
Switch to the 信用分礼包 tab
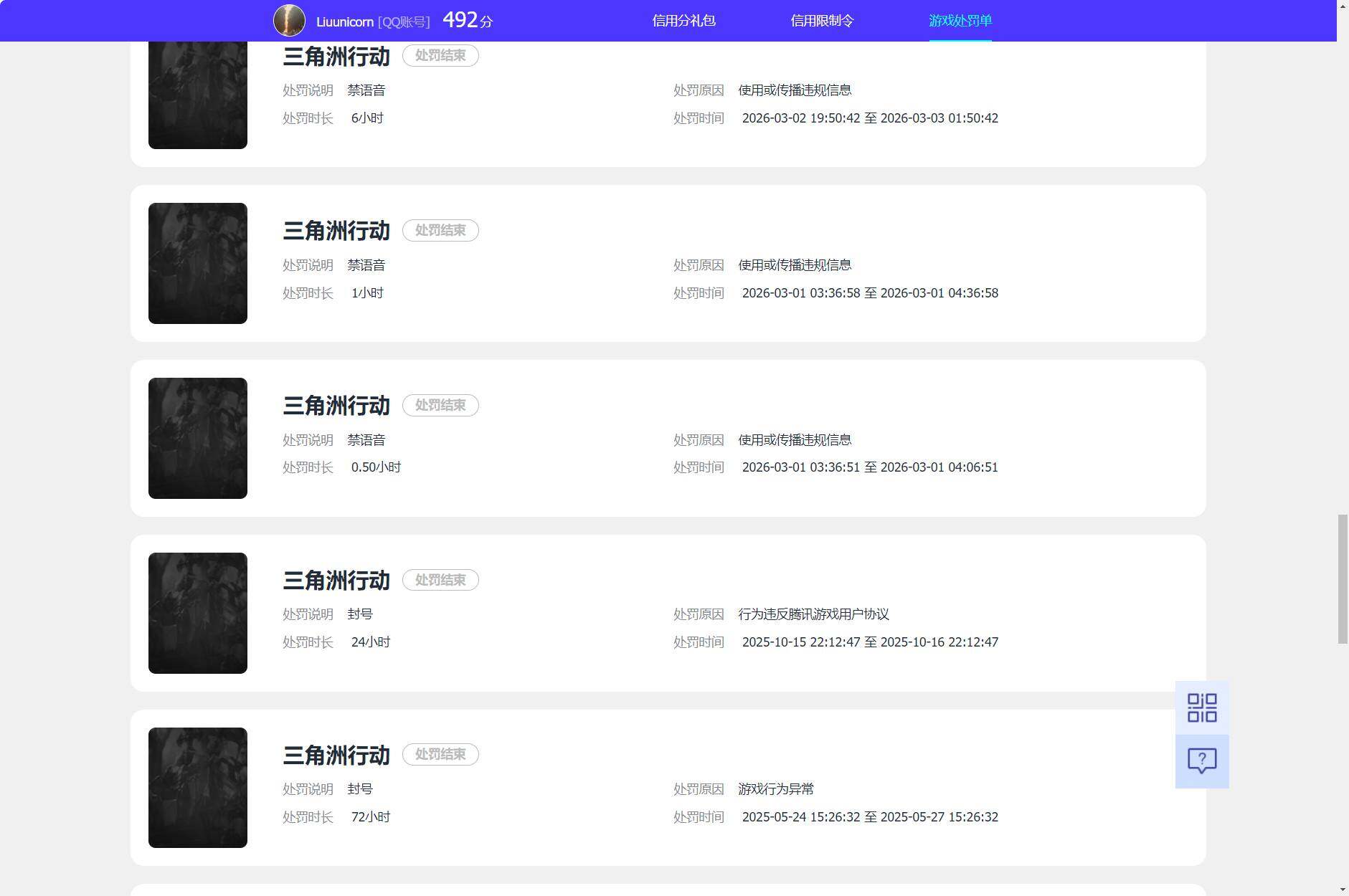(x=683, y=21)
